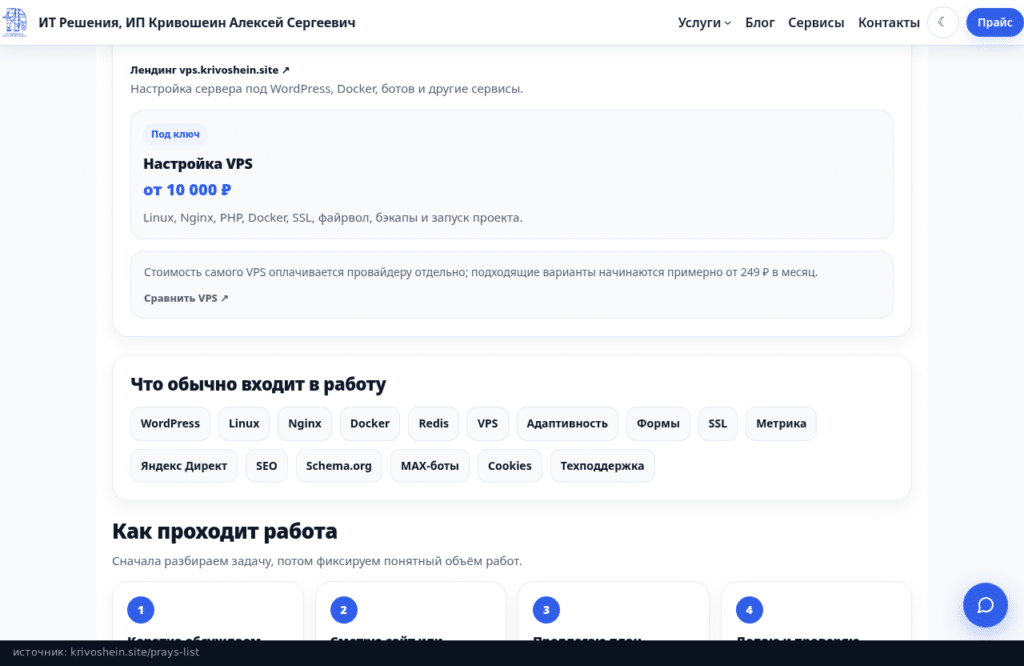Select the Cookies tag
1024x666 pixels.
pos(509,466)
